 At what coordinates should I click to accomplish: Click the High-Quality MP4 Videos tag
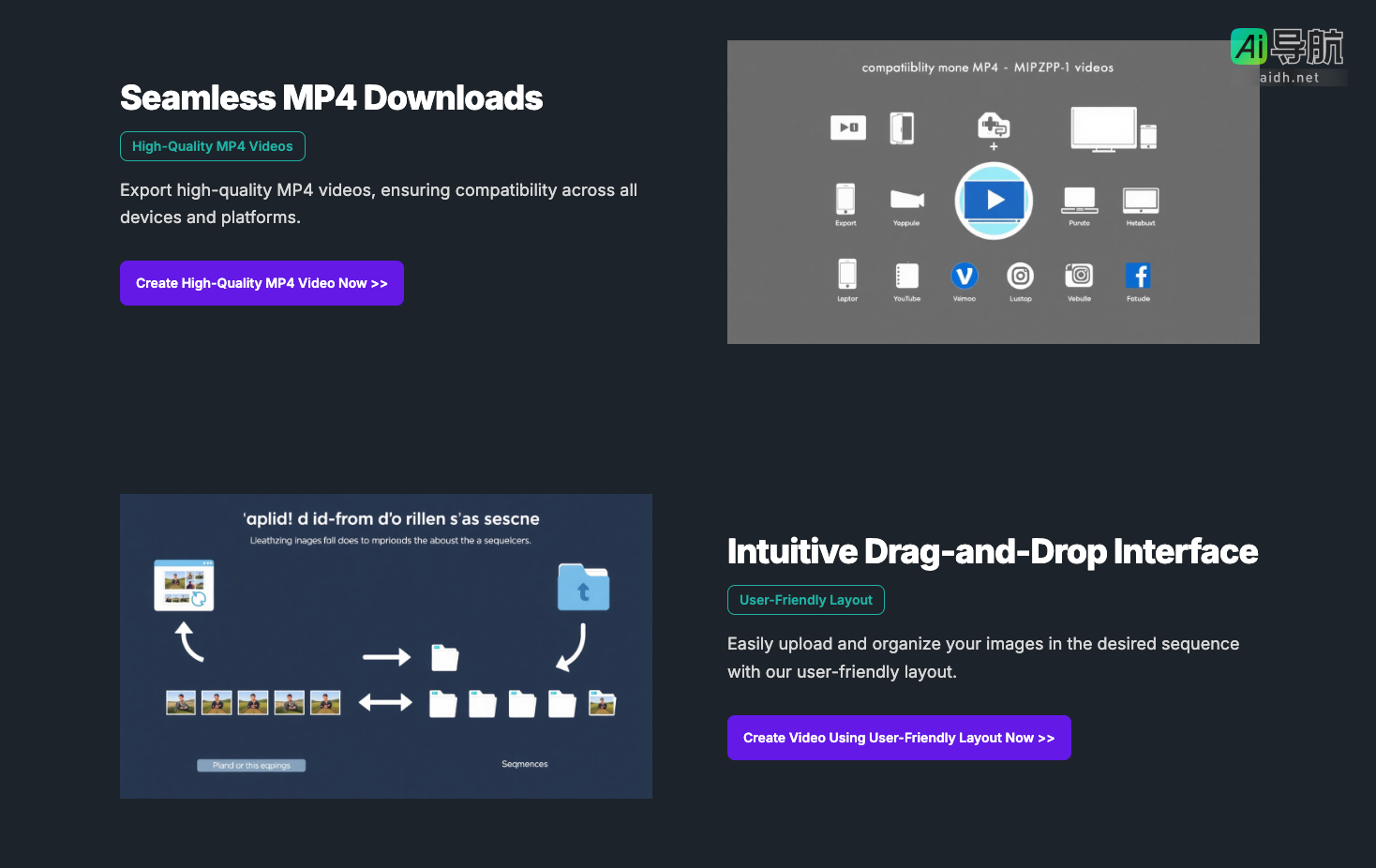click(x=213, y=146)
